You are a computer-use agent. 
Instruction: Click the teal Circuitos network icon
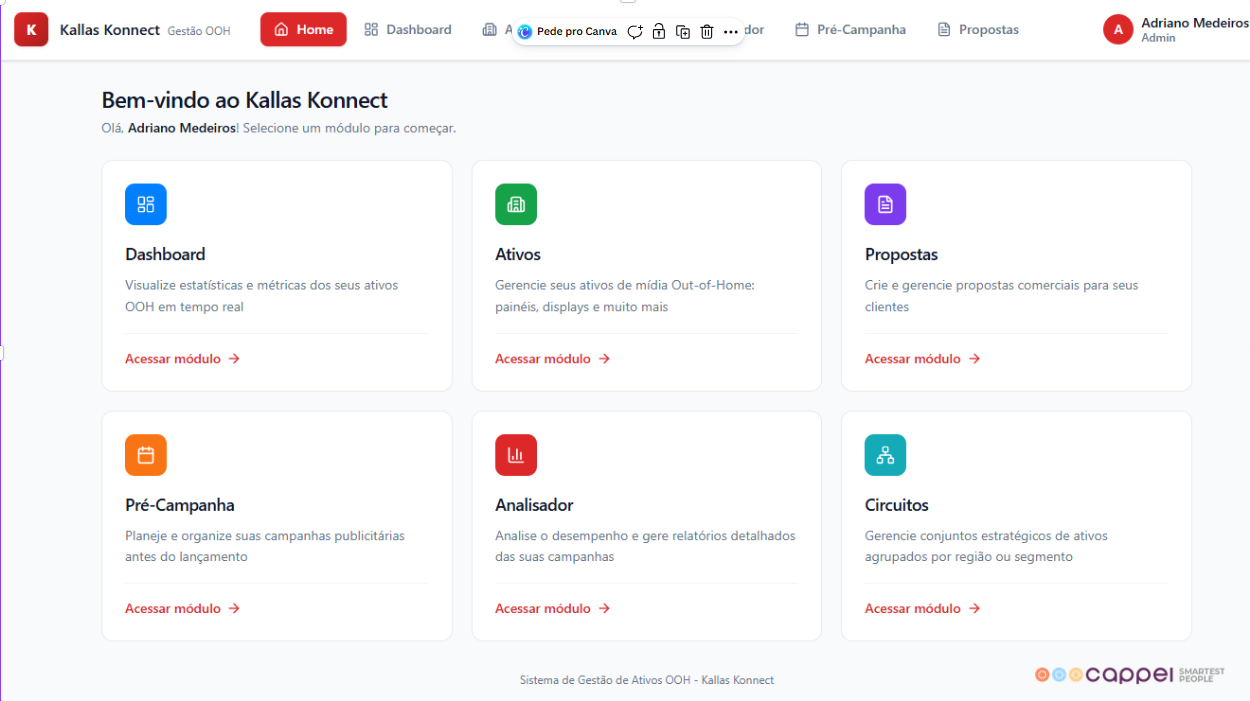pos(885,455)
